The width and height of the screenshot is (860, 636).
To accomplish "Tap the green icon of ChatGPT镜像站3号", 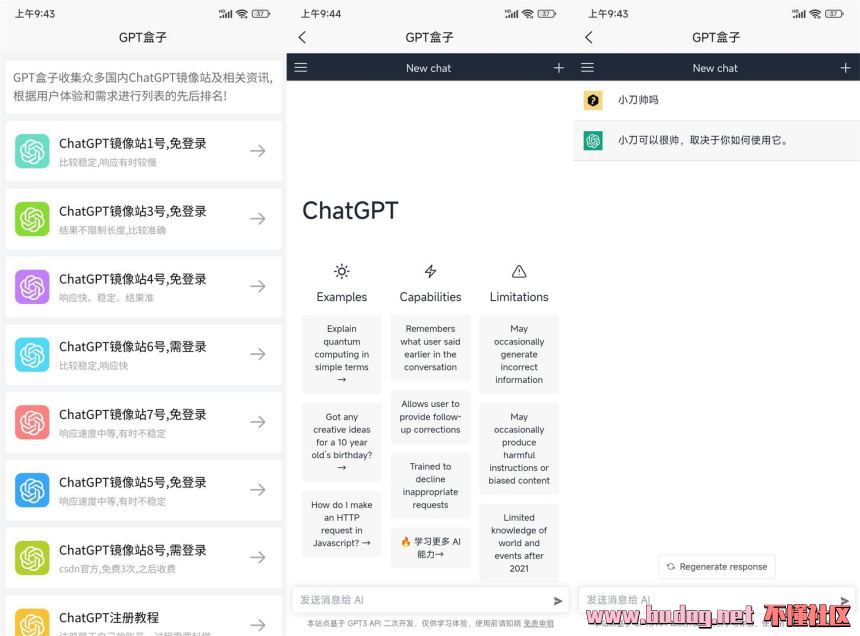I will point(32,219).
